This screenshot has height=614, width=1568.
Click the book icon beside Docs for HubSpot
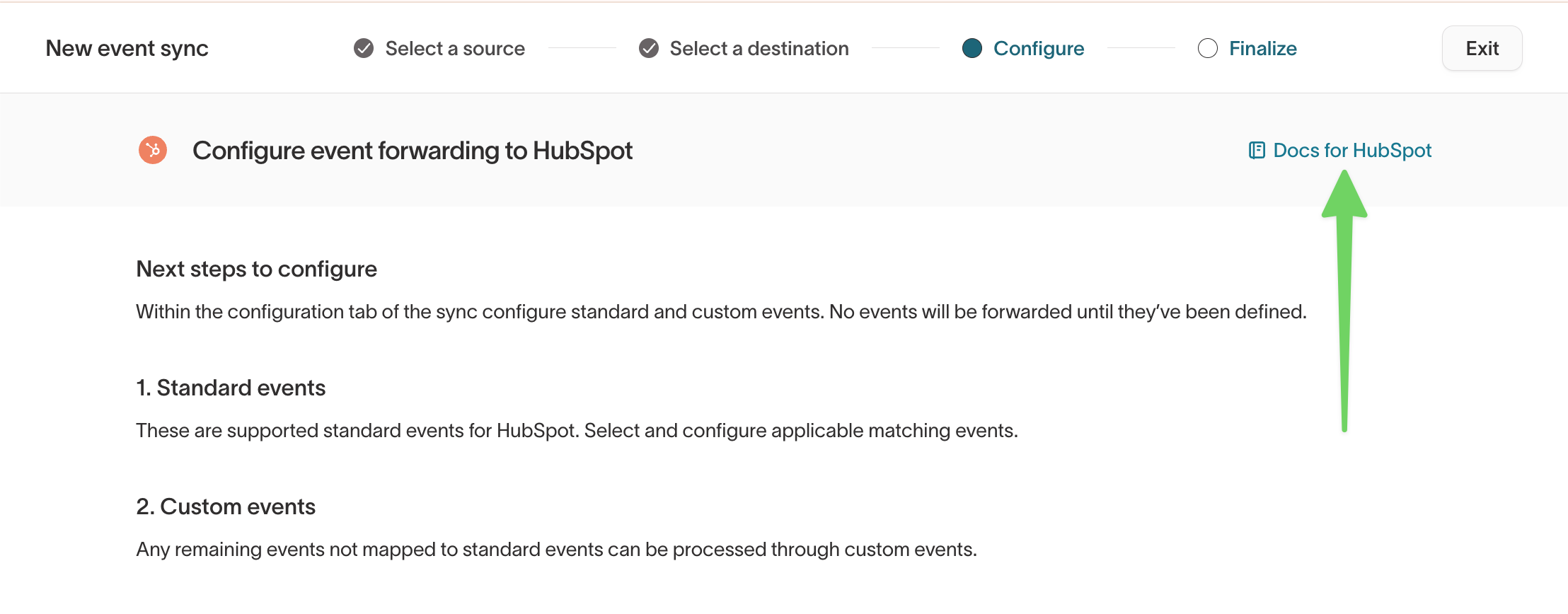click(1257, 150)
